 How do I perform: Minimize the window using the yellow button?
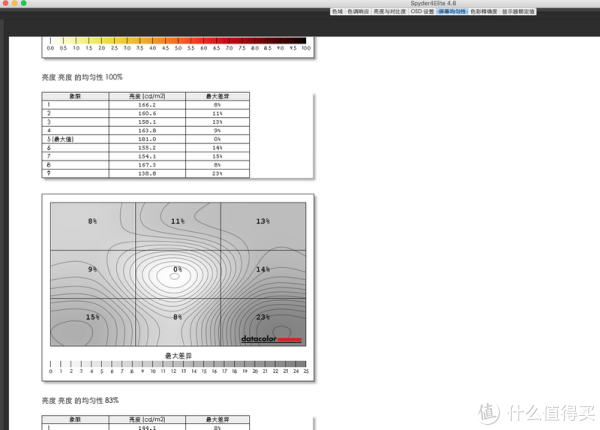click(x=15, y=3)
